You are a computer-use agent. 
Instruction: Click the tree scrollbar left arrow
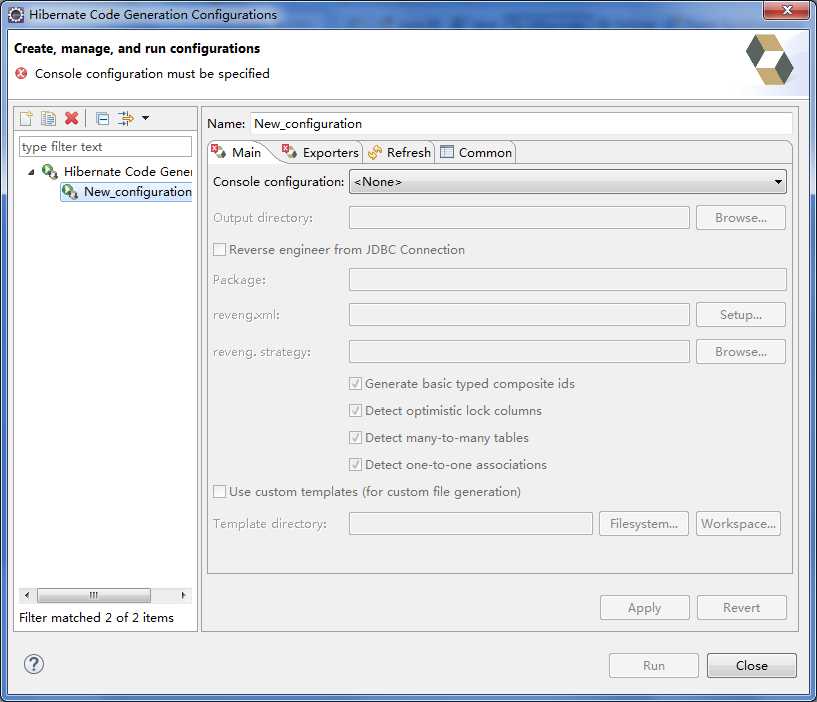27,595
